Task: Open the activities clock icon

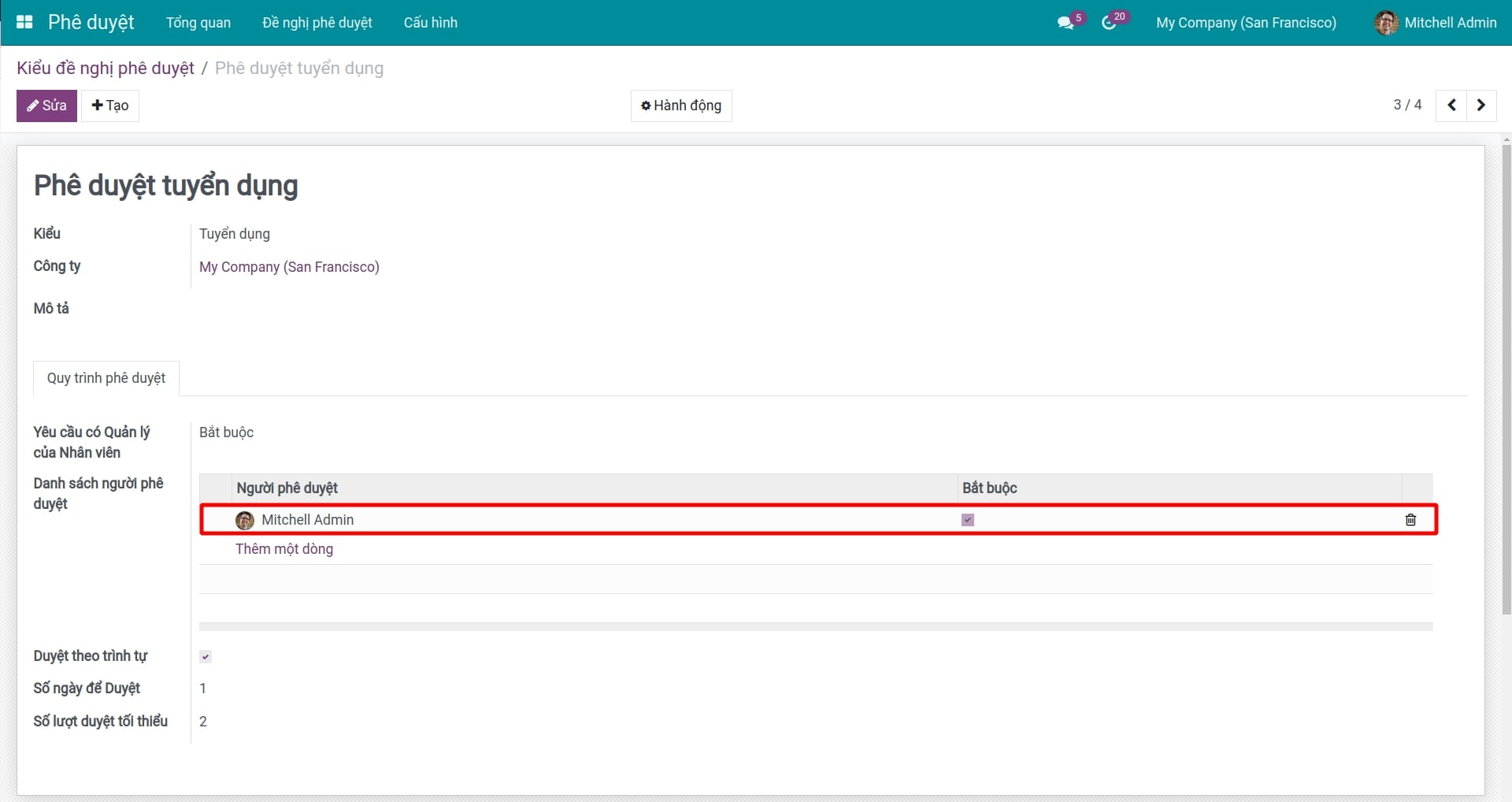Action: 1109,23
